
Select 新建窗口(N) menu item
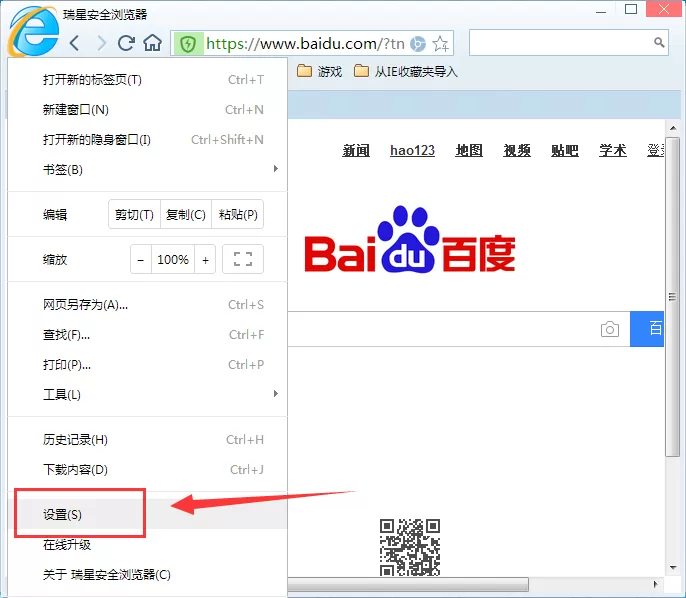[x=147, y=109]
